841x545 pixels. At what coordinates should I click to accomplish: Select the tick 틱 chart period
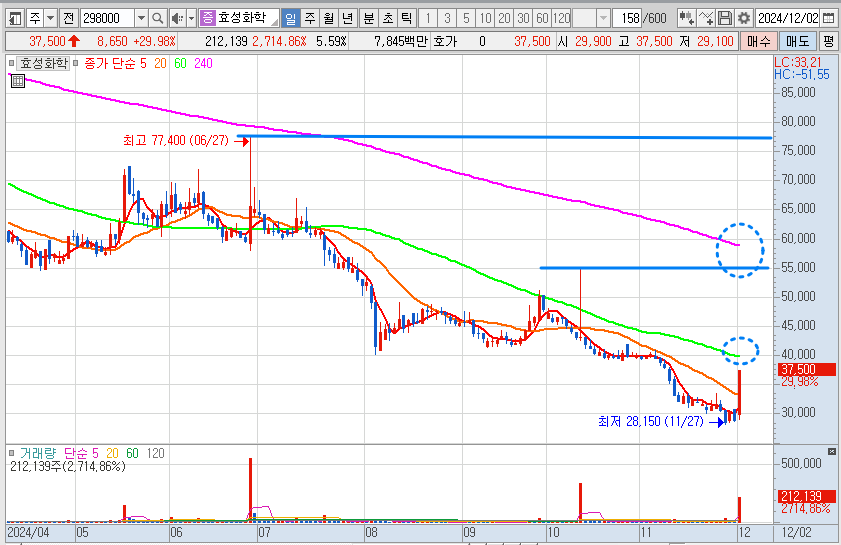[407, 19]
